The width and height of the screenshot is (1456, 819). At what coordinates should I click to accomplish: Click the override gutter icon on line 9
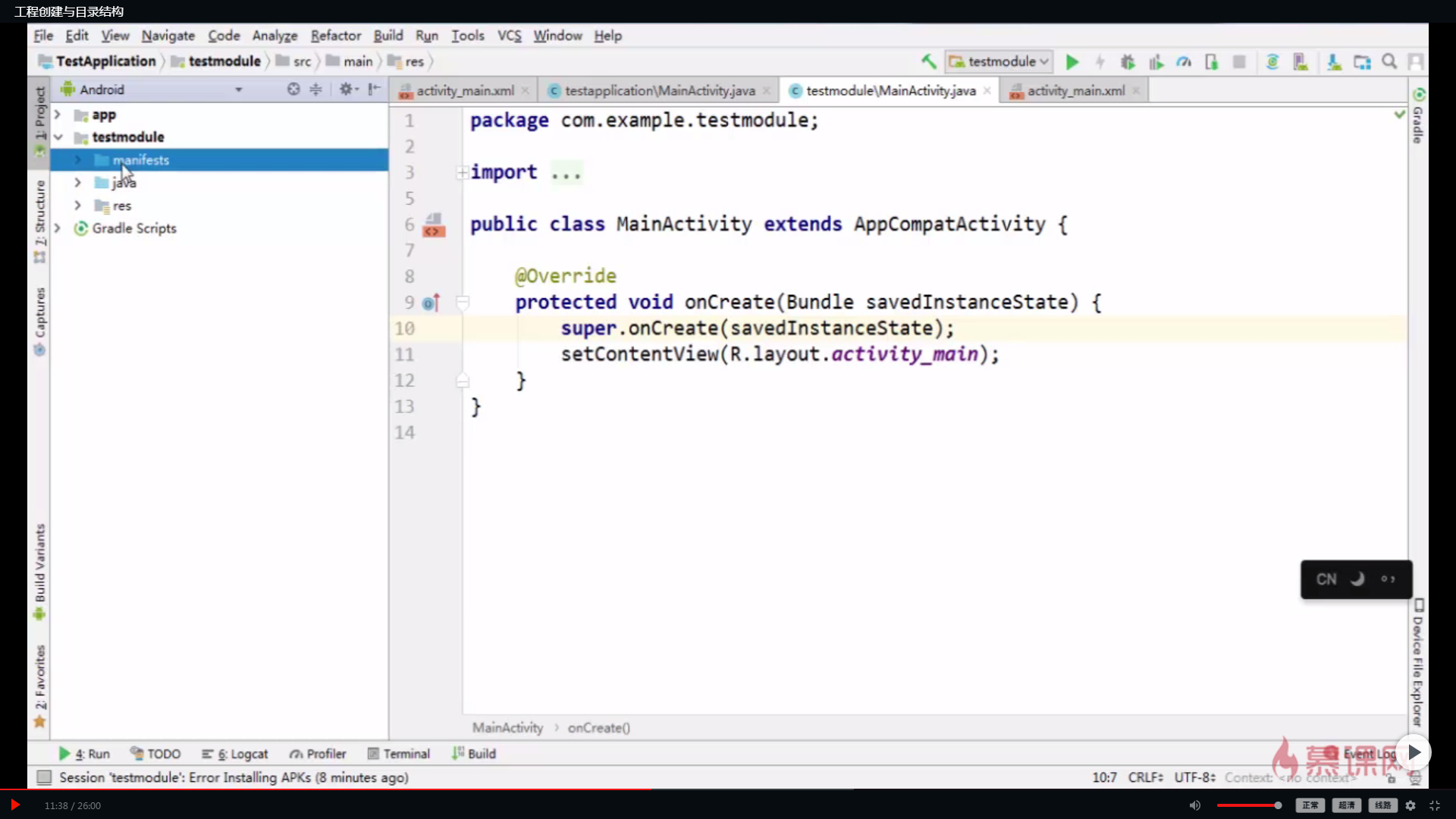pyautogui.click(x=431, y=303)
